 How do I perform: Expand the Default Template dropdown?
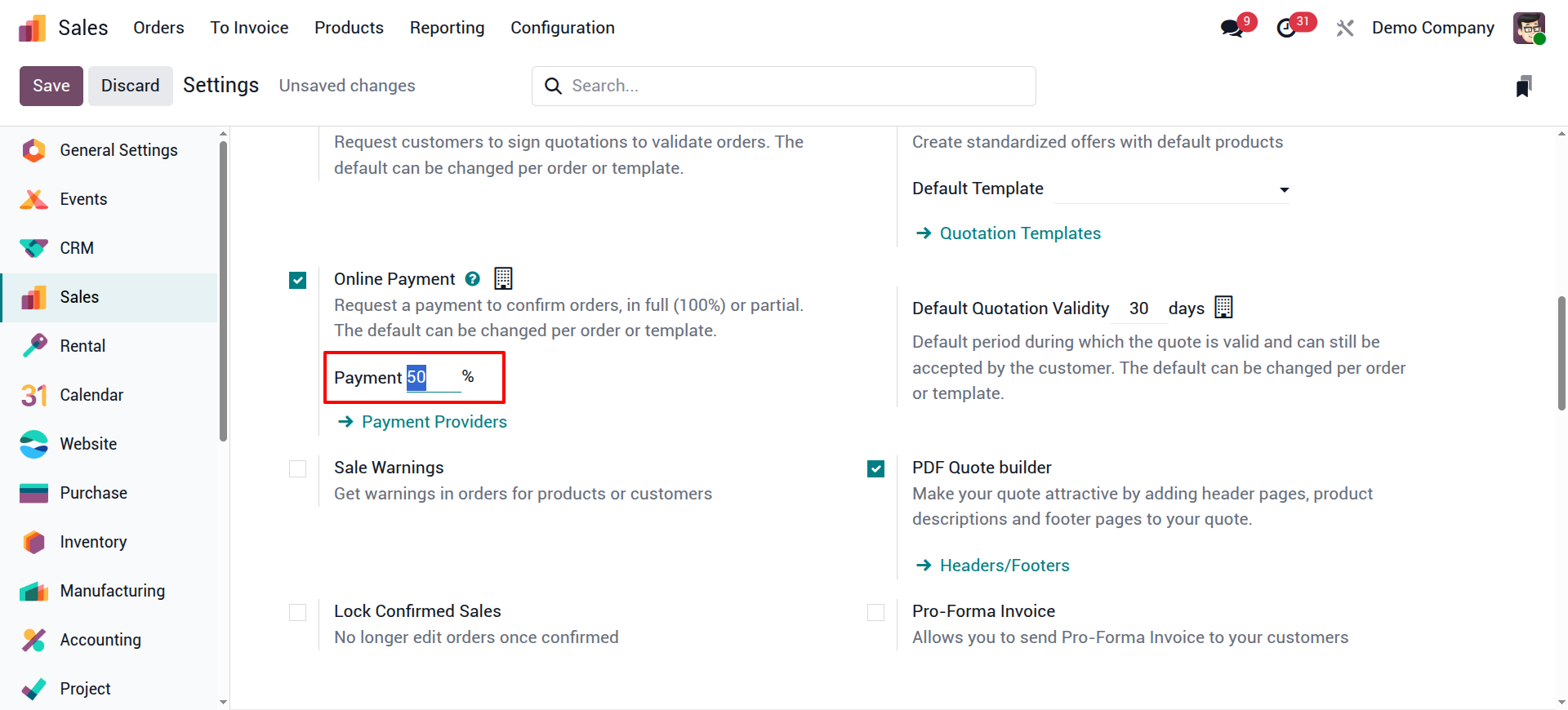coord(1171,189)
